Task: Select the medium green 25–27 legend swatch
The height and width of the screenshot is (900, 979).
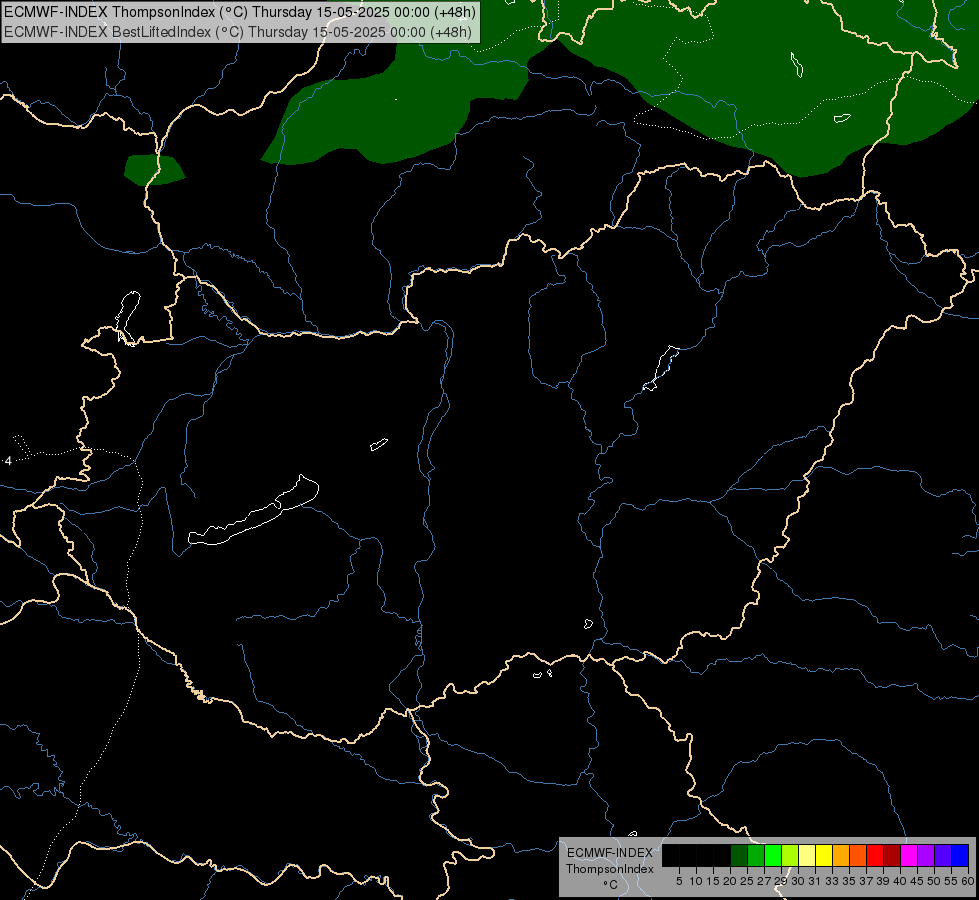Action: tap(756, 855)
